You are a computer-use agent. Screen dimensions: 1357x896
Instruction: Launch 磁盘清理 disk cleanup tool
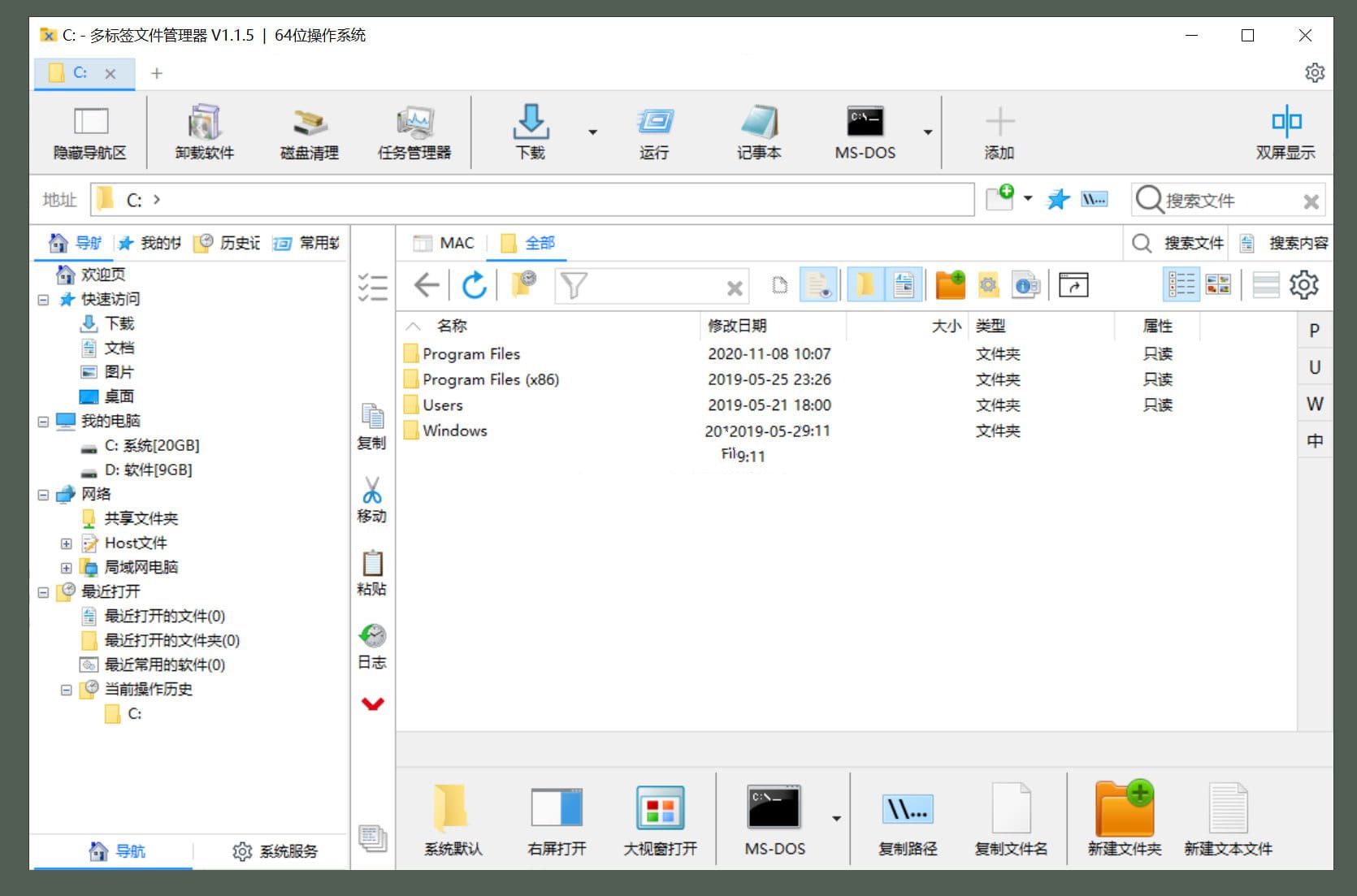310,132
